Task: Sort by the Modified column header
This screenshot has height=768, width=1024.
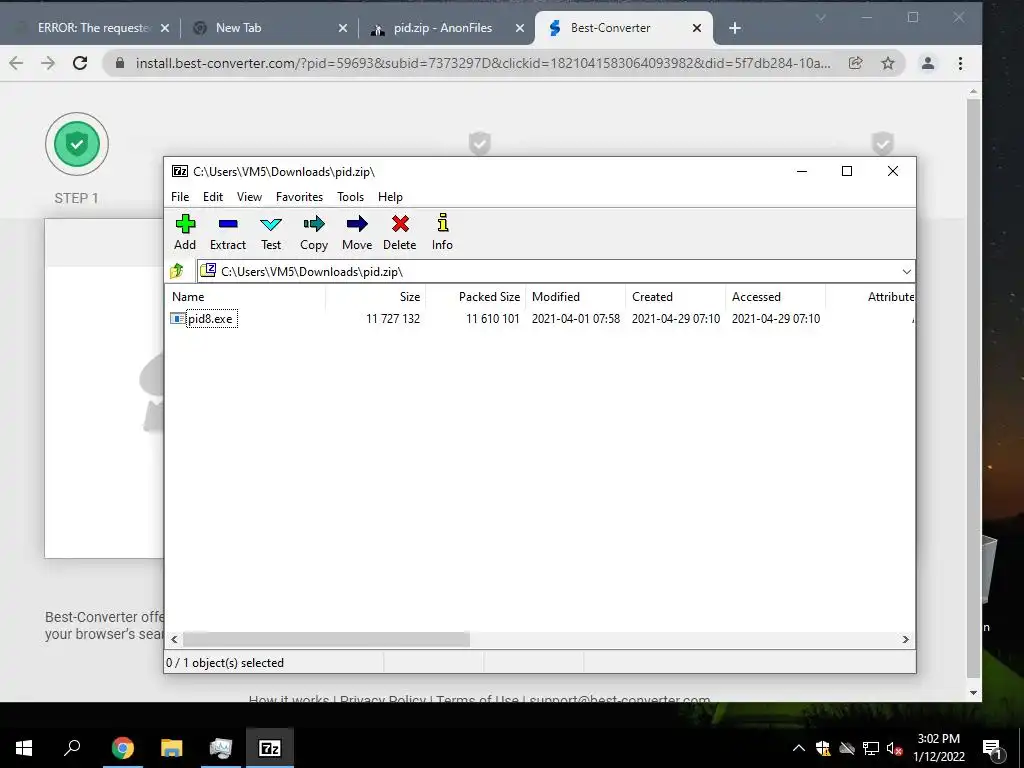Action: (575, 296)
